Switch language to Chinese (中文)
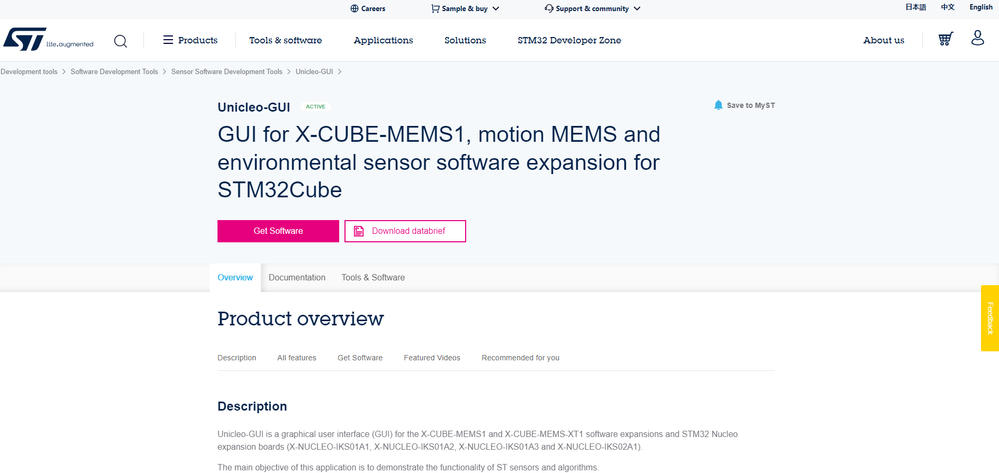Image resolution: width=999 pixels, height=473 pixels. click(x=948, y=8)
